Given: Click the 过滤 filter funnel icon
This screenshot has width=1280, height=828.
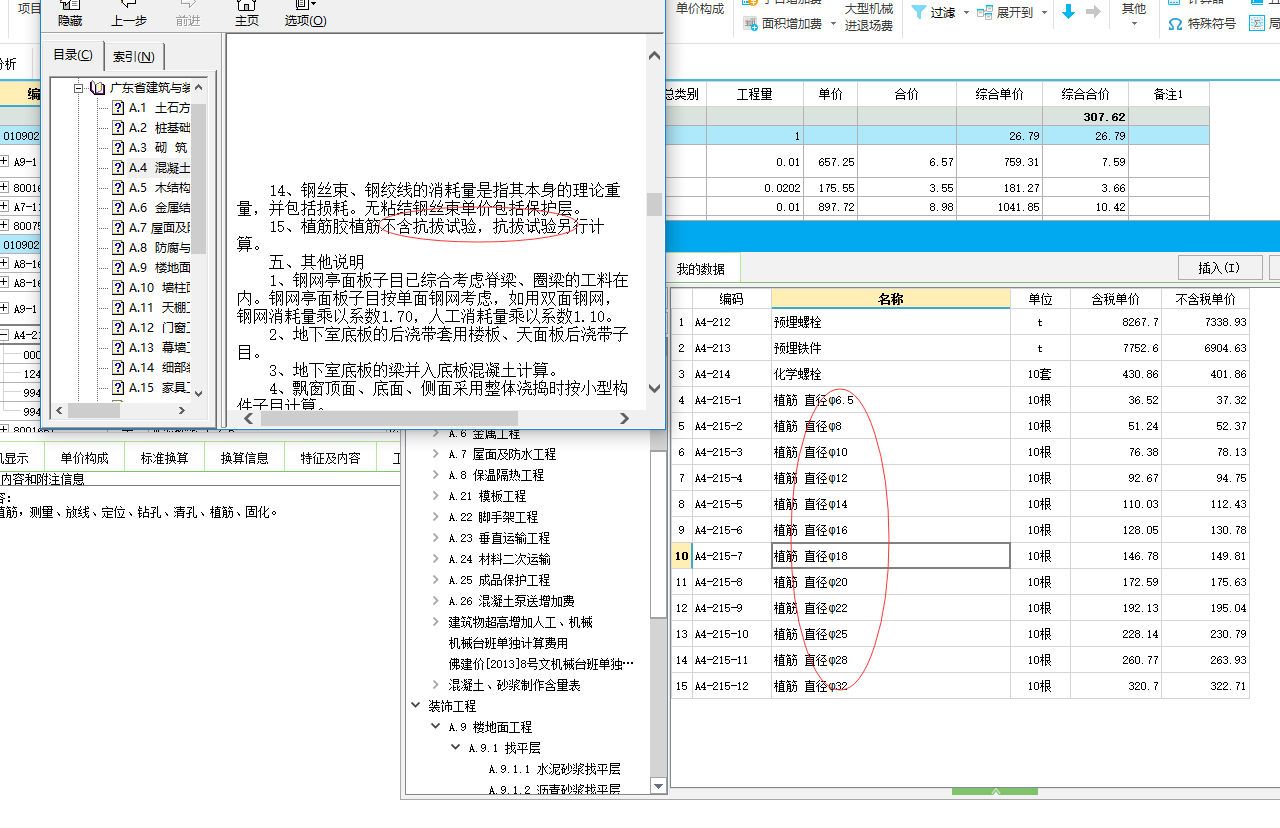Looking at the screenshot, I should tap(918, 13).
